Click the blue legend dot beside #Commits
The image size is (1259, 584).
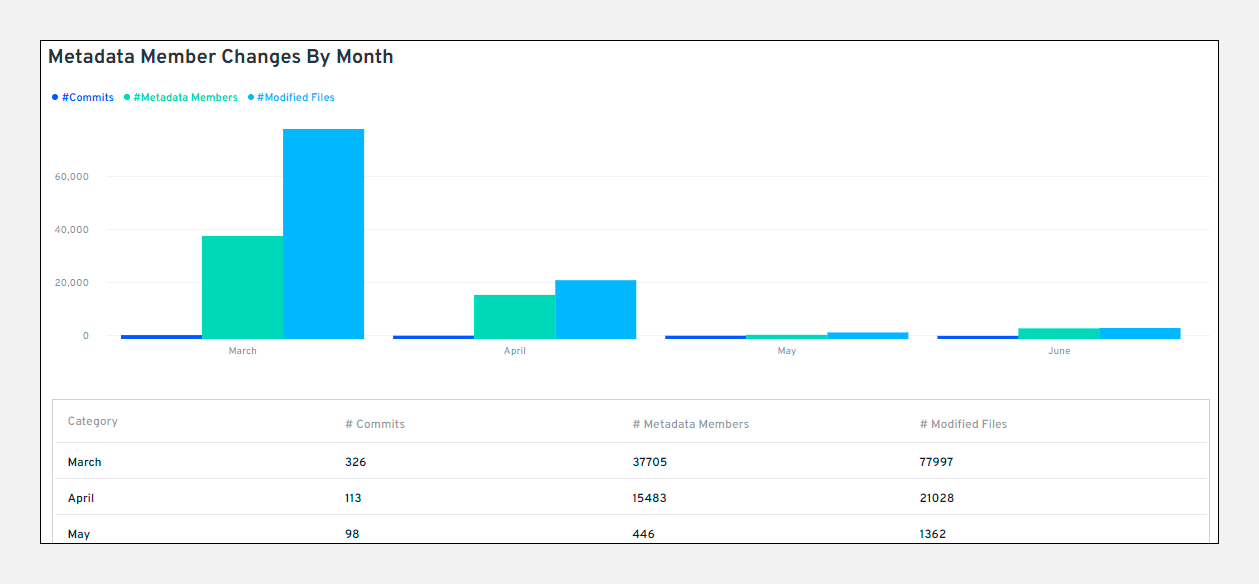(x=53, y=97)
